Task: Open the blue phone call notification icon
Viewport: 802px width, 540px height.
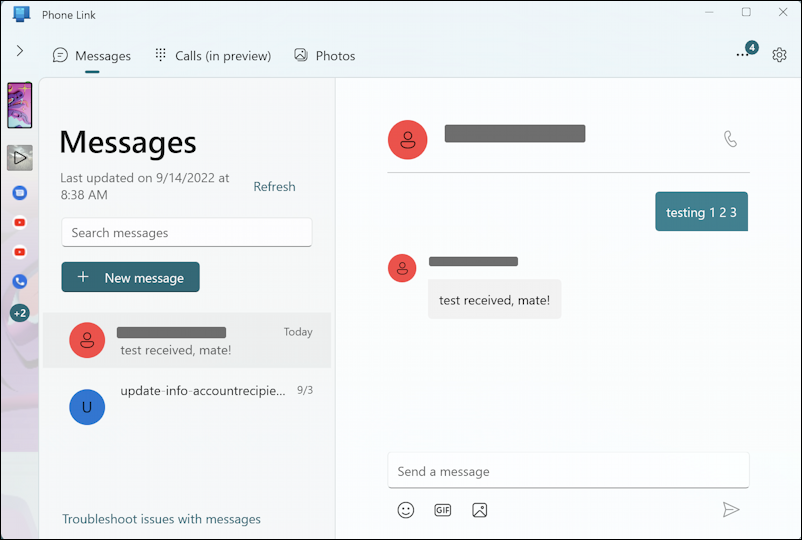Action: pyautogui.click(x=20, y=282)
